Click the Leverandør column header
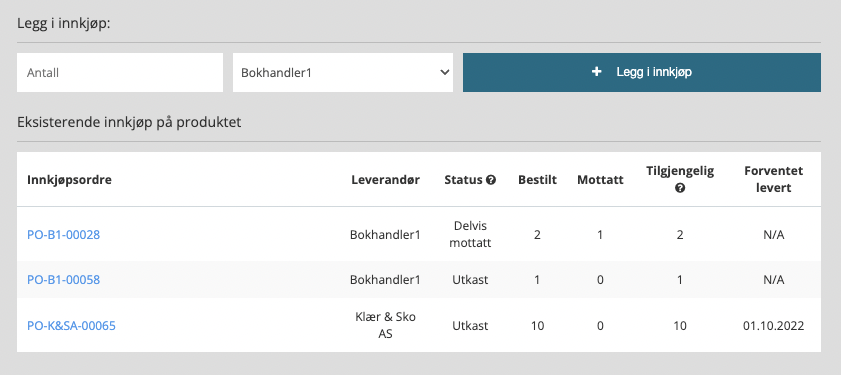The width and height of the screenshot is (841, 375). tap(386, 180)
